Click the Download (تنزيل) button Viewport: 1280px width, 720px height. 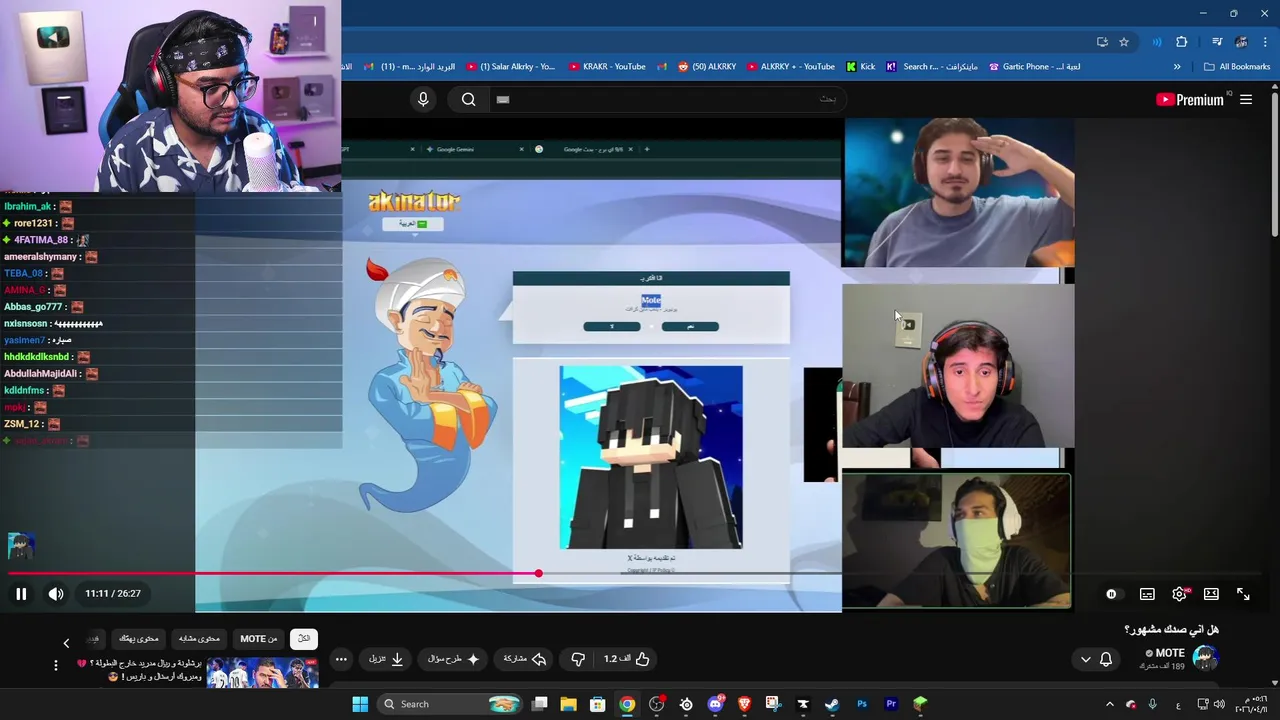tap(386, 659)
